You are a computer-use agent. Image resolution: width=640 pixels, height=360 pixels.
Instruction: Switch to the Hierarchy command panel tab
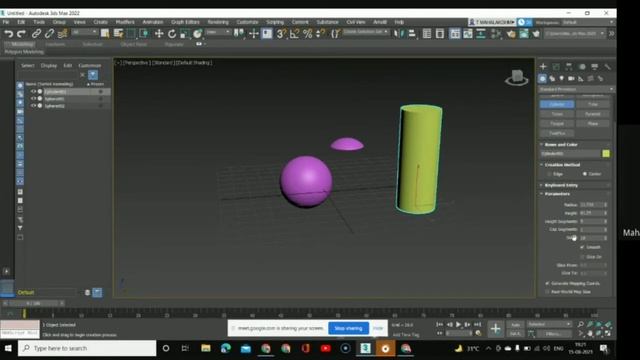(569, 67)
